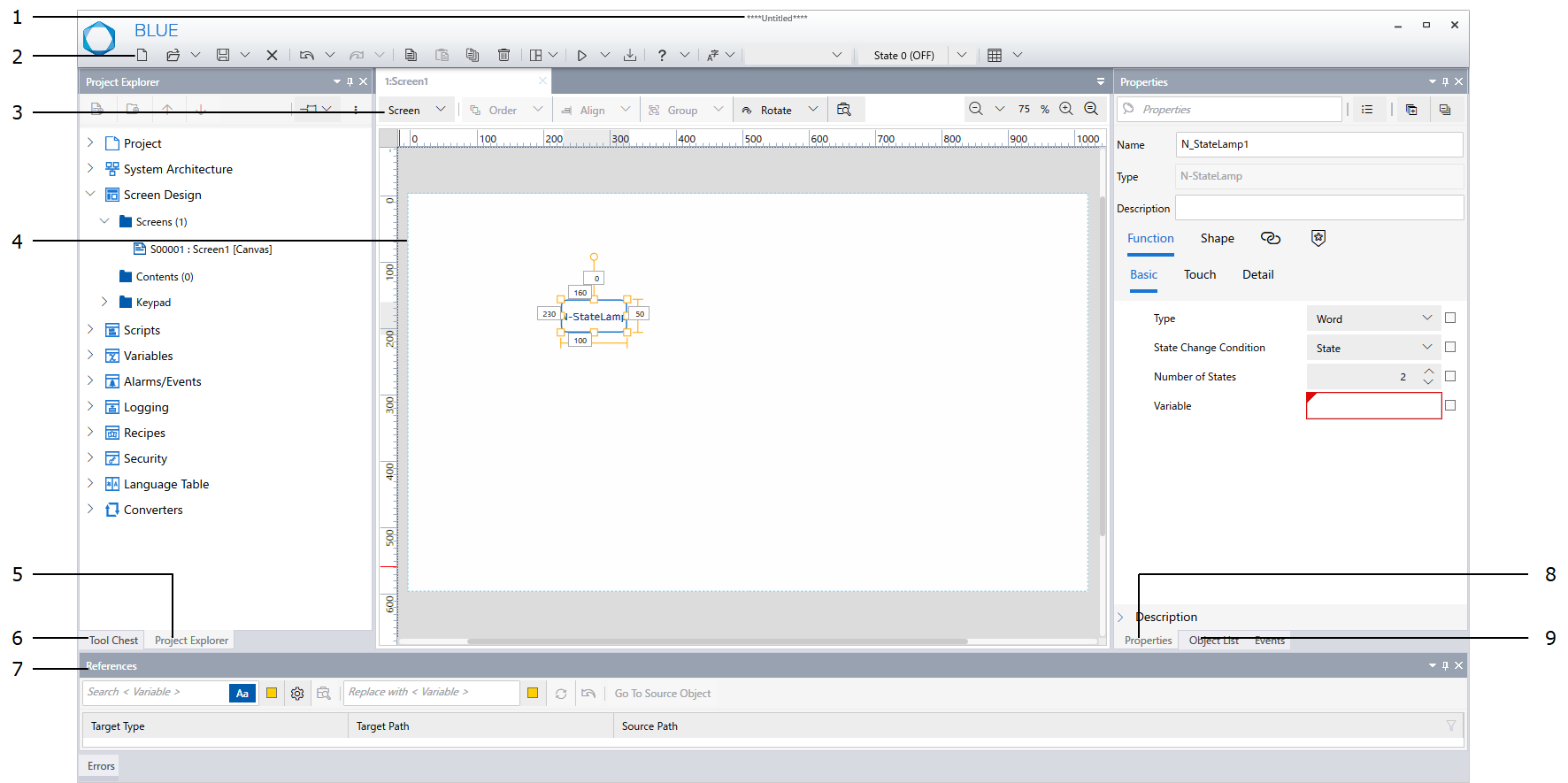Viewport: 1568px width, 783px height.
Task: Click the Save project icon
Action: click(223, 55)
